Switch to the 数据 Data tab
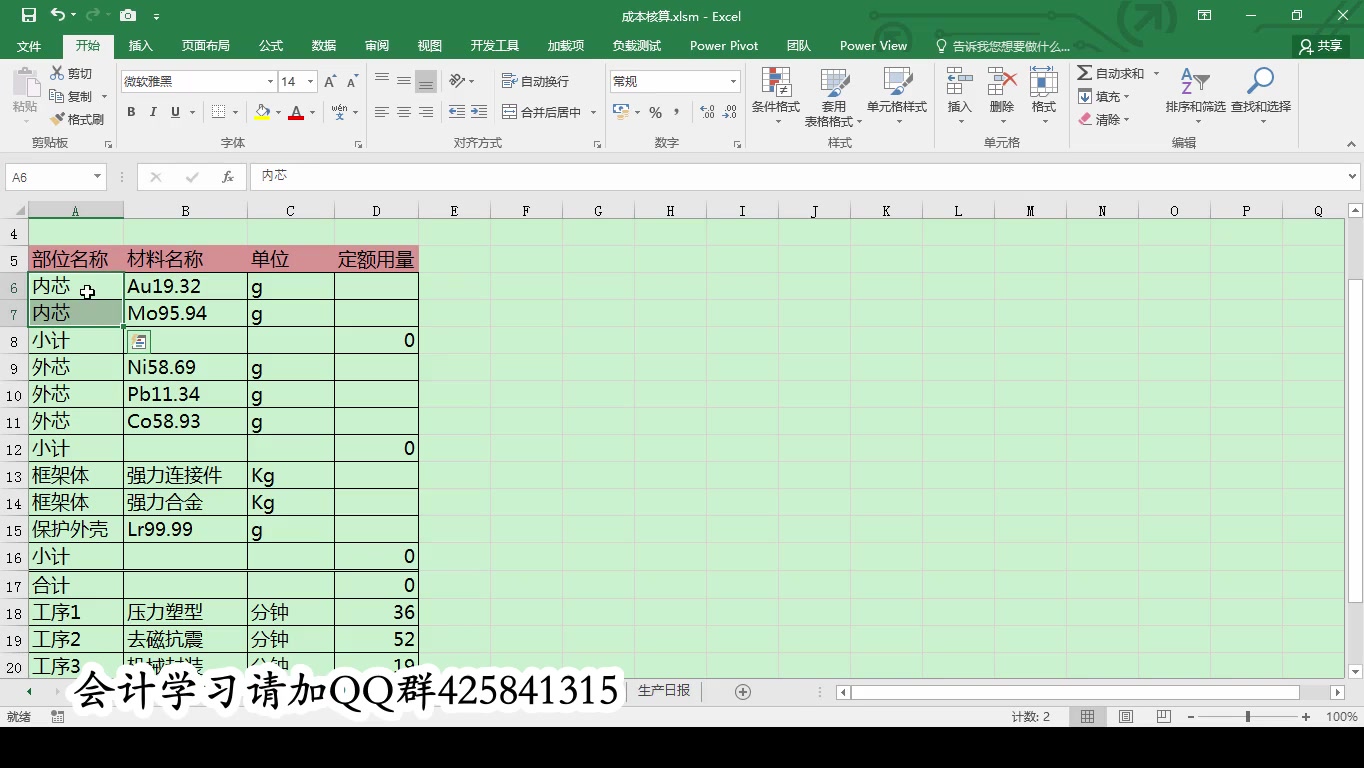The image size is (1364, 768). coord(324,46)
